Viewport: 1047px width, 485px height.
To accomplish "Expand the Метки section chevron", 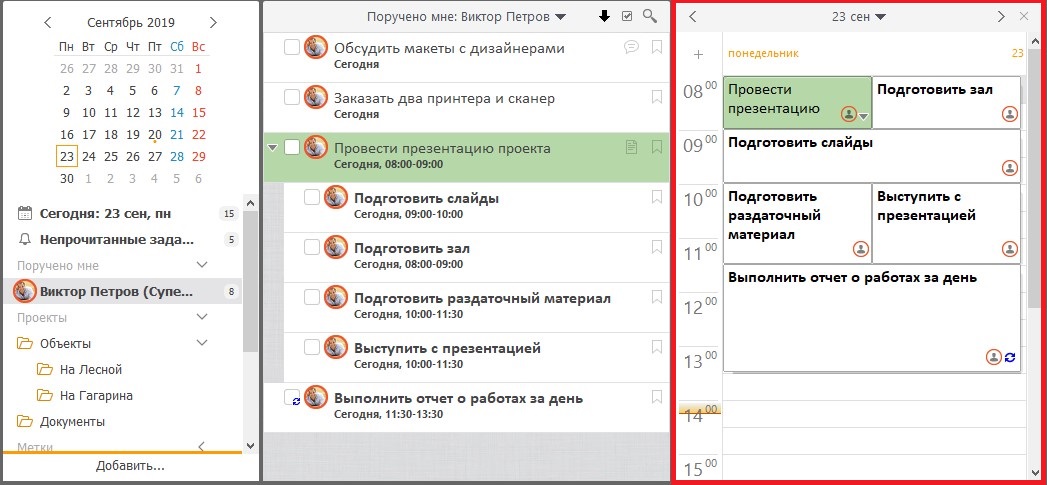I will (202, 446).
